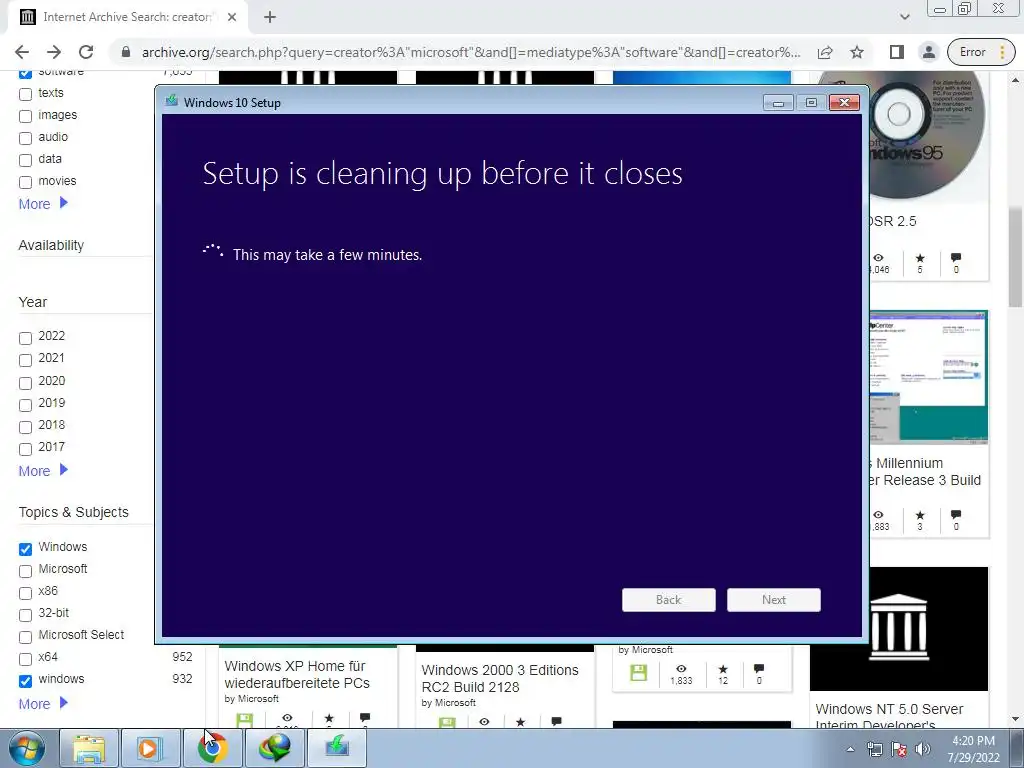Open the volume speaker tray icon
1024x768 pixels.
(923, 749)
